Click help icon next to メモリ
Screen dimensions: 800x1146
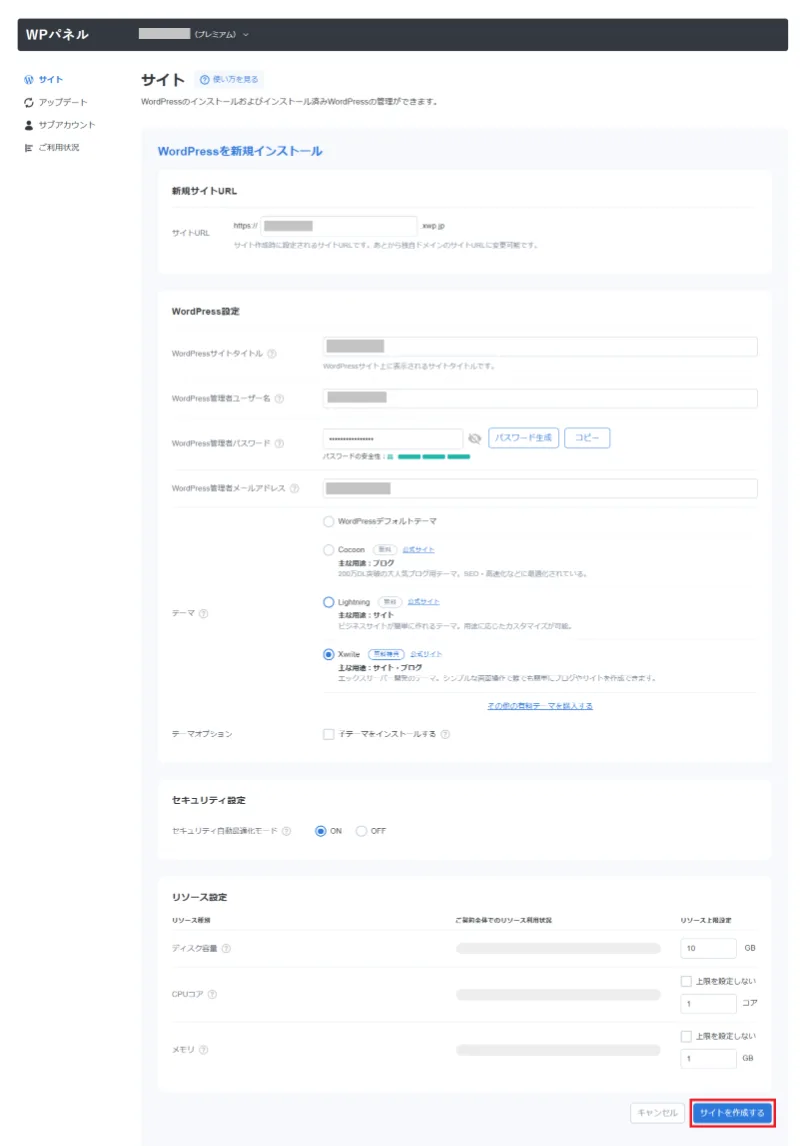click(x=204, y=1050)
